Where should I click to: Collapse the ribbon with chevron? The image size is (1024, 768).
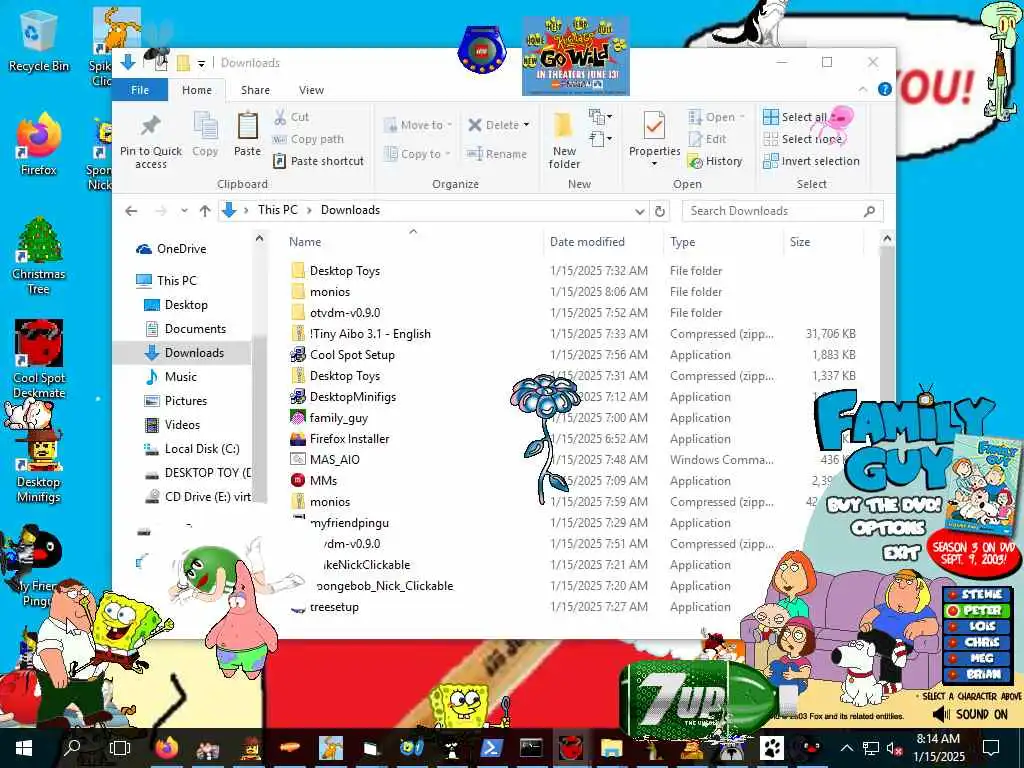coord(863,89)
